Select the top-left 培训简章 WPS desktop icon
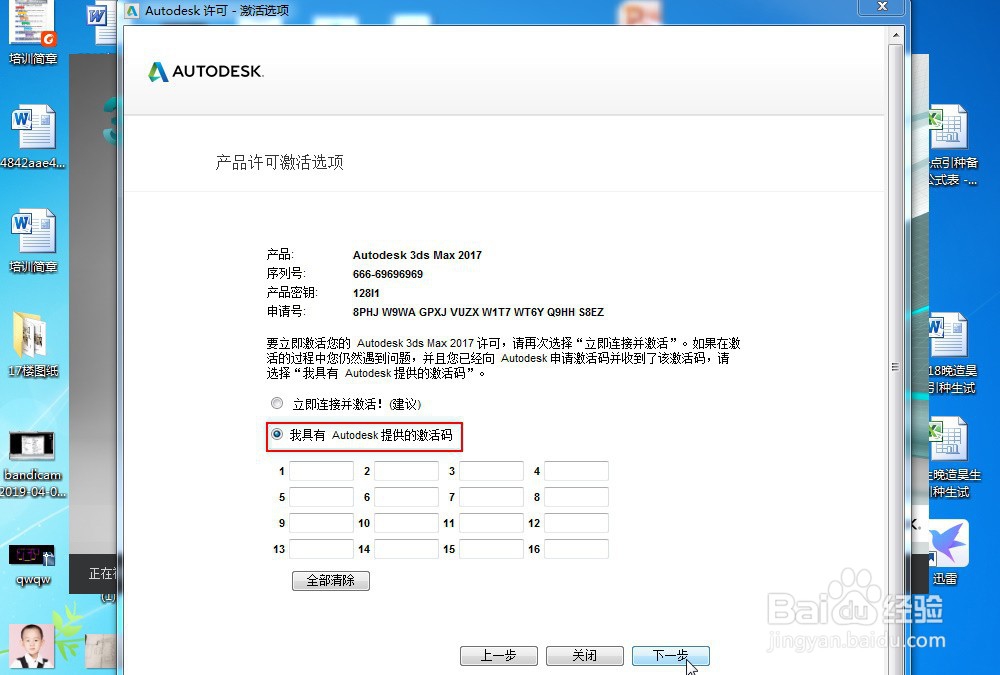1000x675 pixels. point(33,33)
